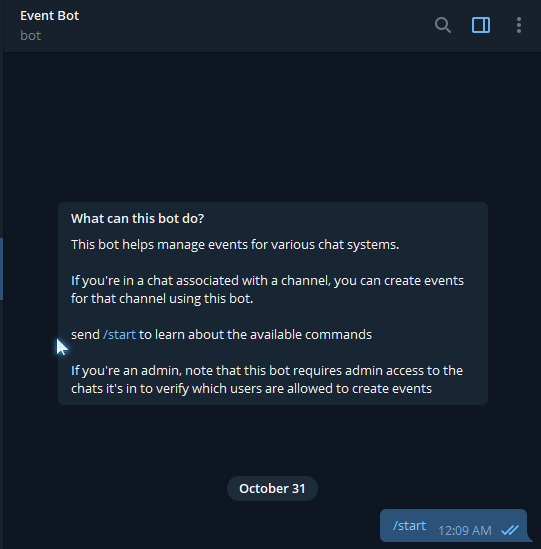This screenshot has height=549, width=541.
Task: Click the 'bot' status under the title
Action: coord(30,36)
